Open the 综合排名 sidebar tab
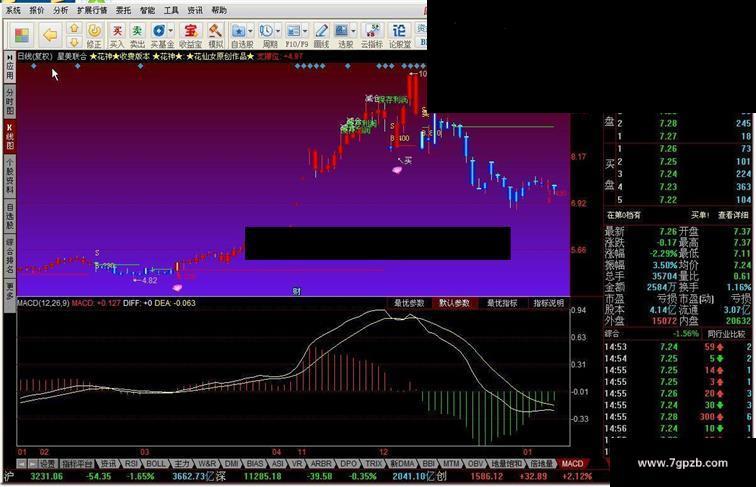This screenshot has width=756, height=487. coord(10,256)
